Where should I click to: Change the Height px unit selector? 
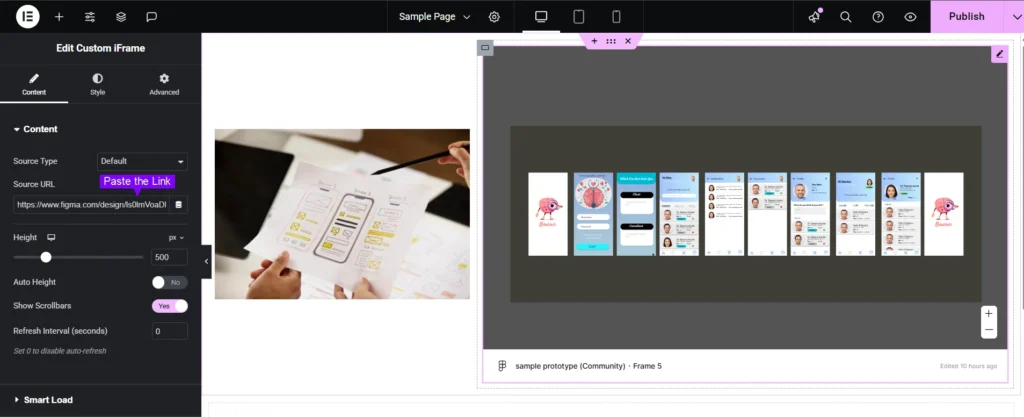(176, 238)
